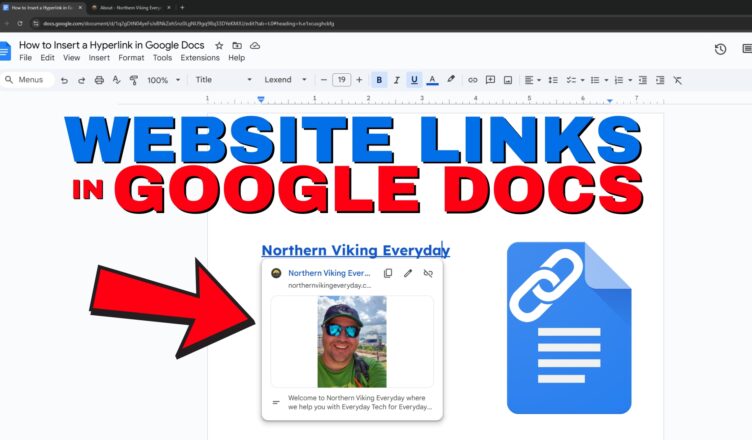Open the 100% zoom dropdown
Image resolution: width=752 pixels, height=440 pixels.
164,80
